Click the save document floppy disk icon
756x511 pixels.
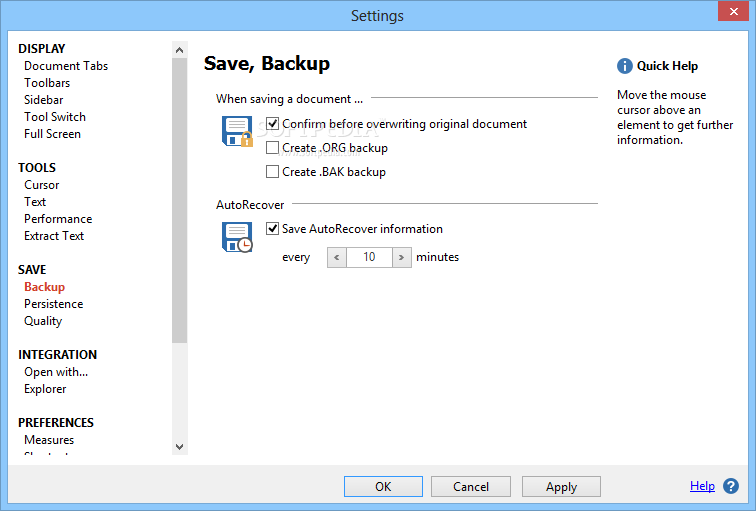(237, 132)
